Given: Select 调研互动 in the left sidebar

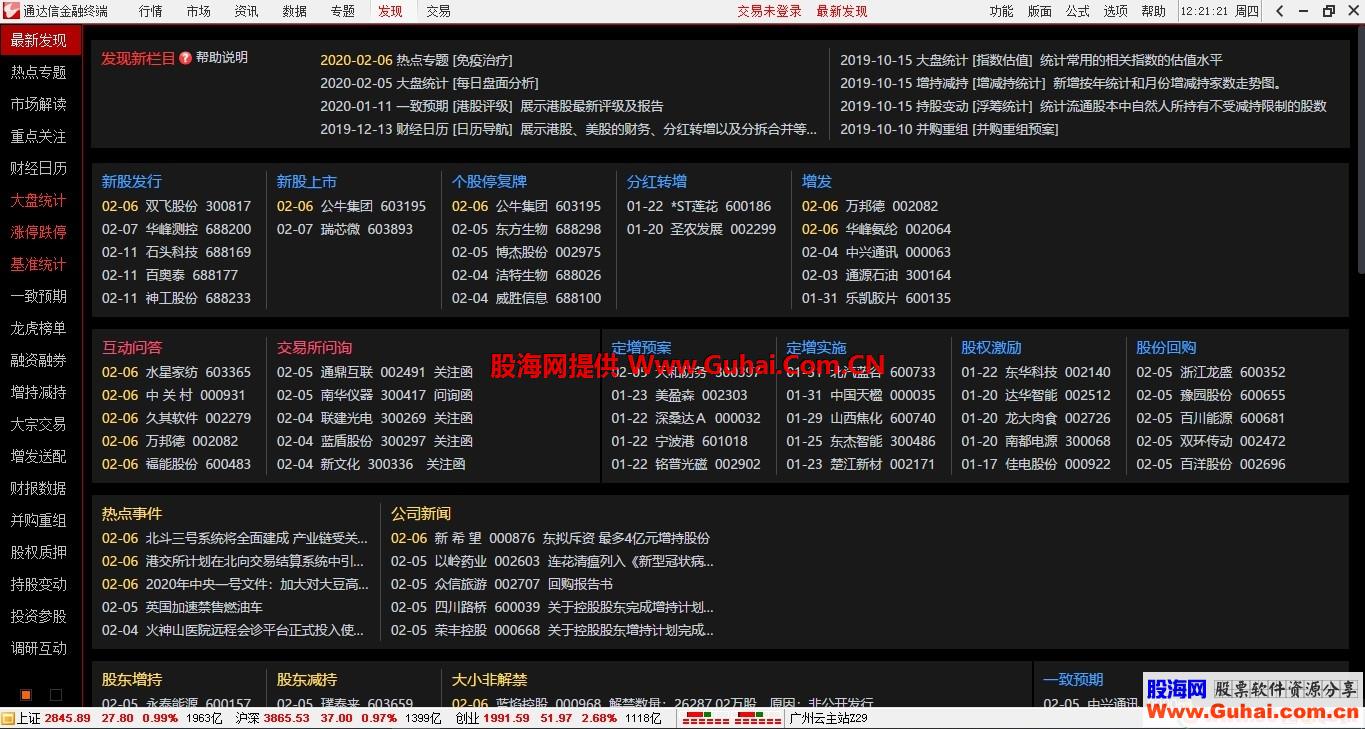Looking at the screenshot, I should [x=39, y=648].
